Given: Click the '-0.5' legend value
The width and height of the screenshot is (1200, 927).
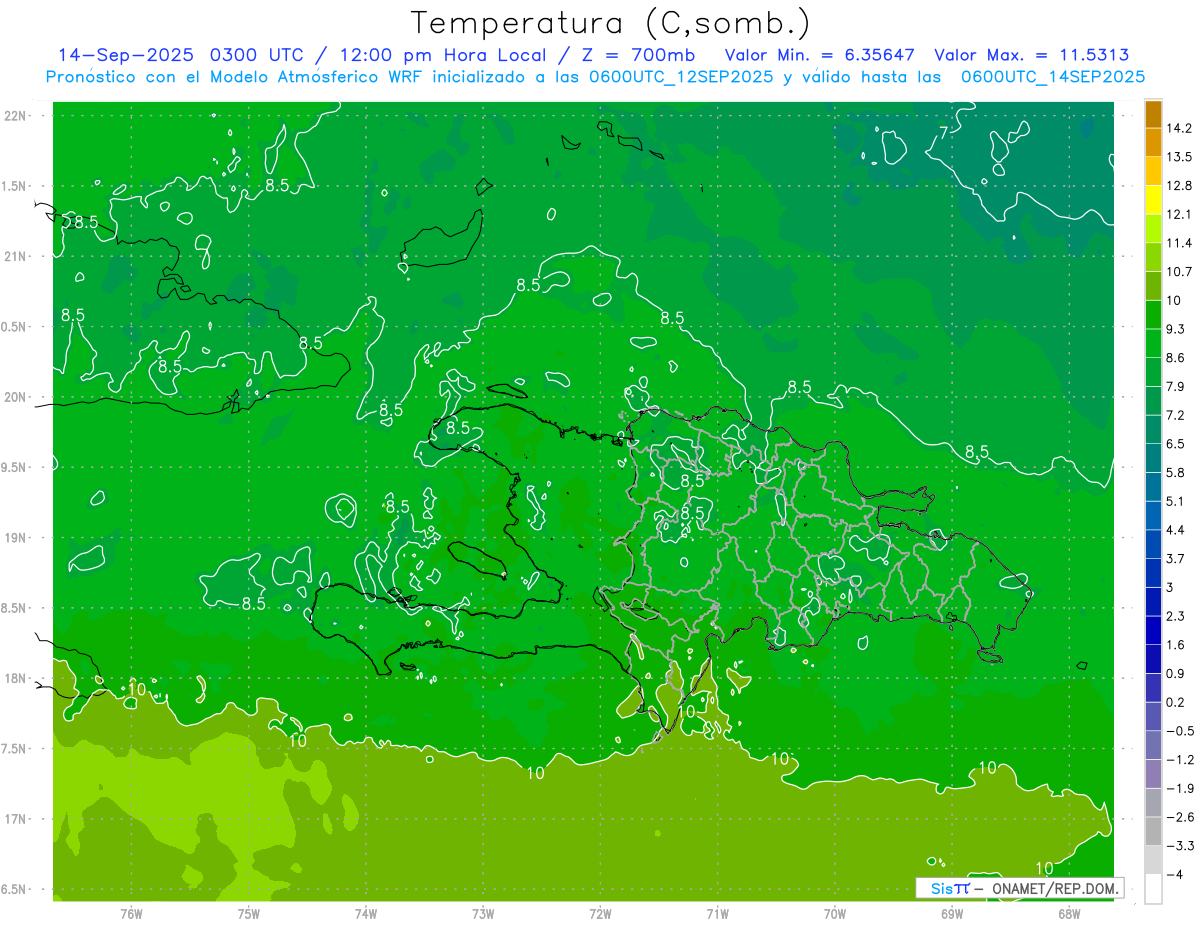Looking at the screenshot, I should tap(1180, 731).
